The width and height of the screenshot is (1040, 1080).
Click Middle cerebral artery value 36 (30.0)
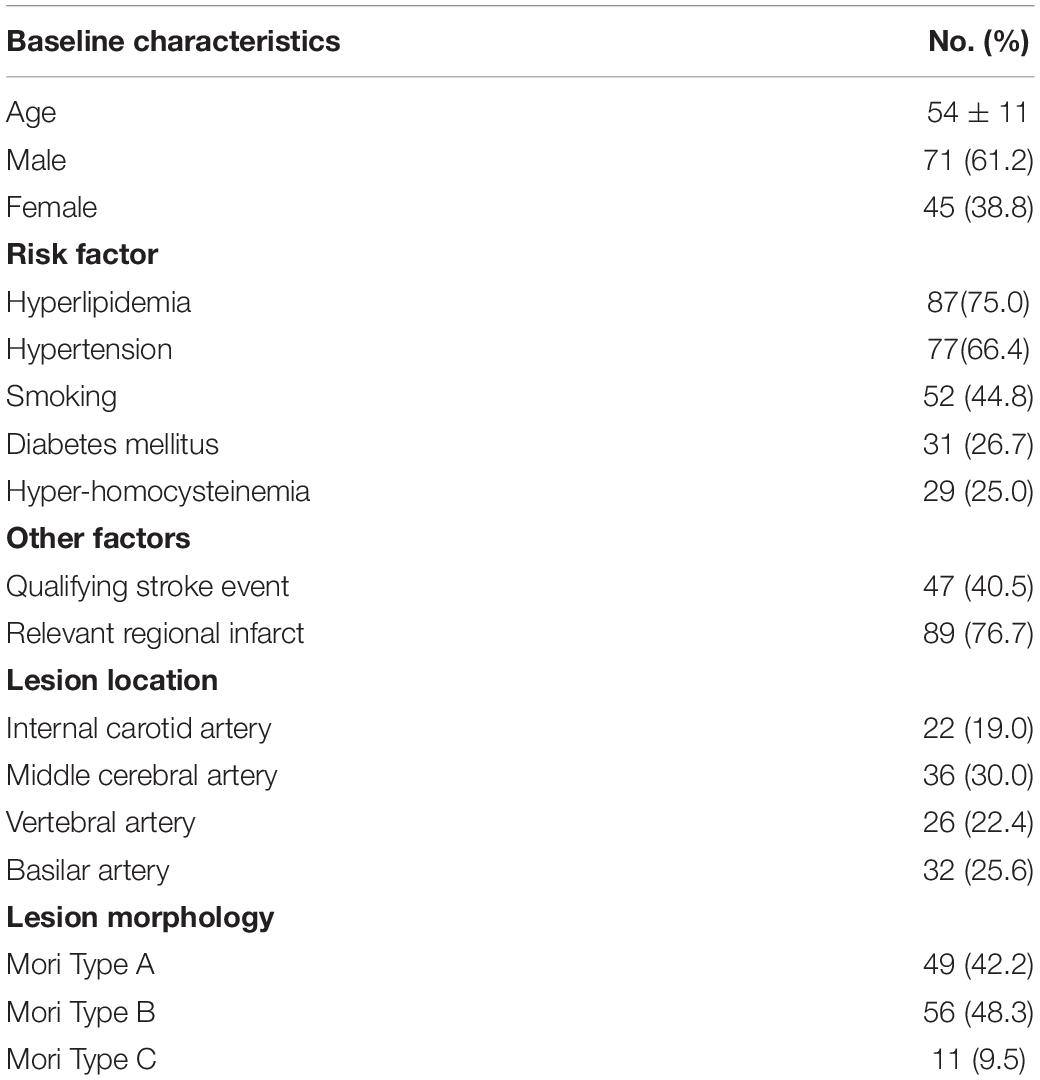(978, 775)
